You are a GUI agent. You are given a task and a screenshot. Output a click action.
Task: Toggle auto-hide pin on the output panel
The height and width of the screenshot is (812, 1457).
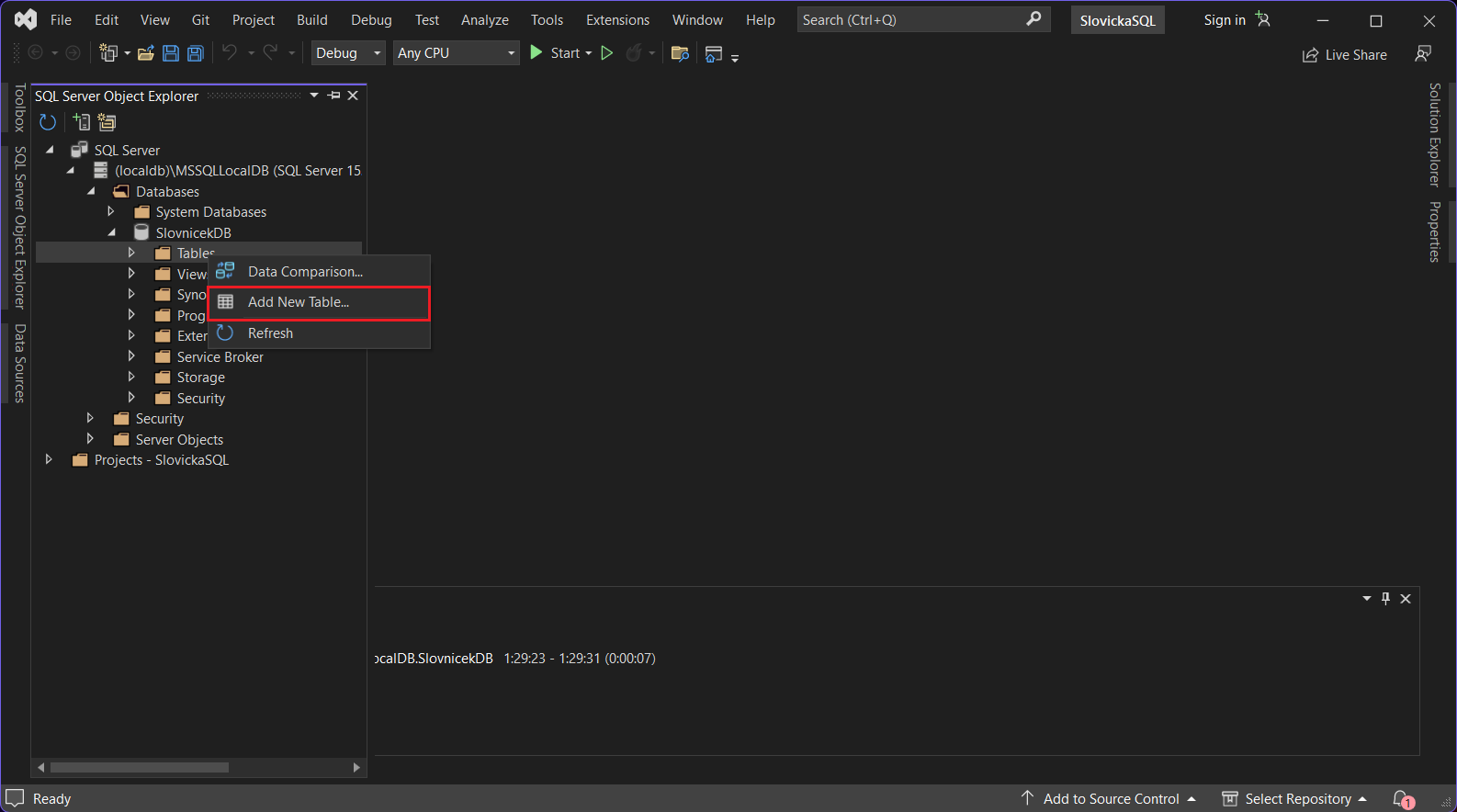1385,599
